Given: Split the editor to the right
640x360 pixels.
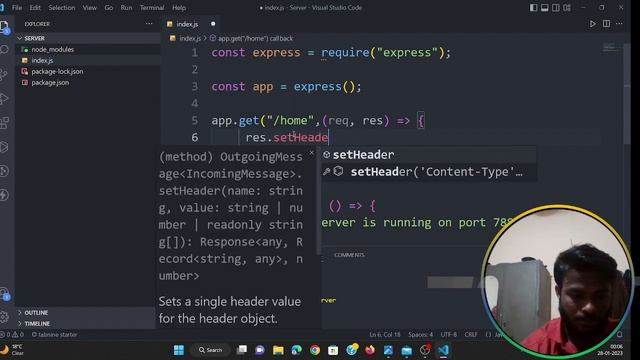Looking at the screenshot, I should click(x=606, y=24).
